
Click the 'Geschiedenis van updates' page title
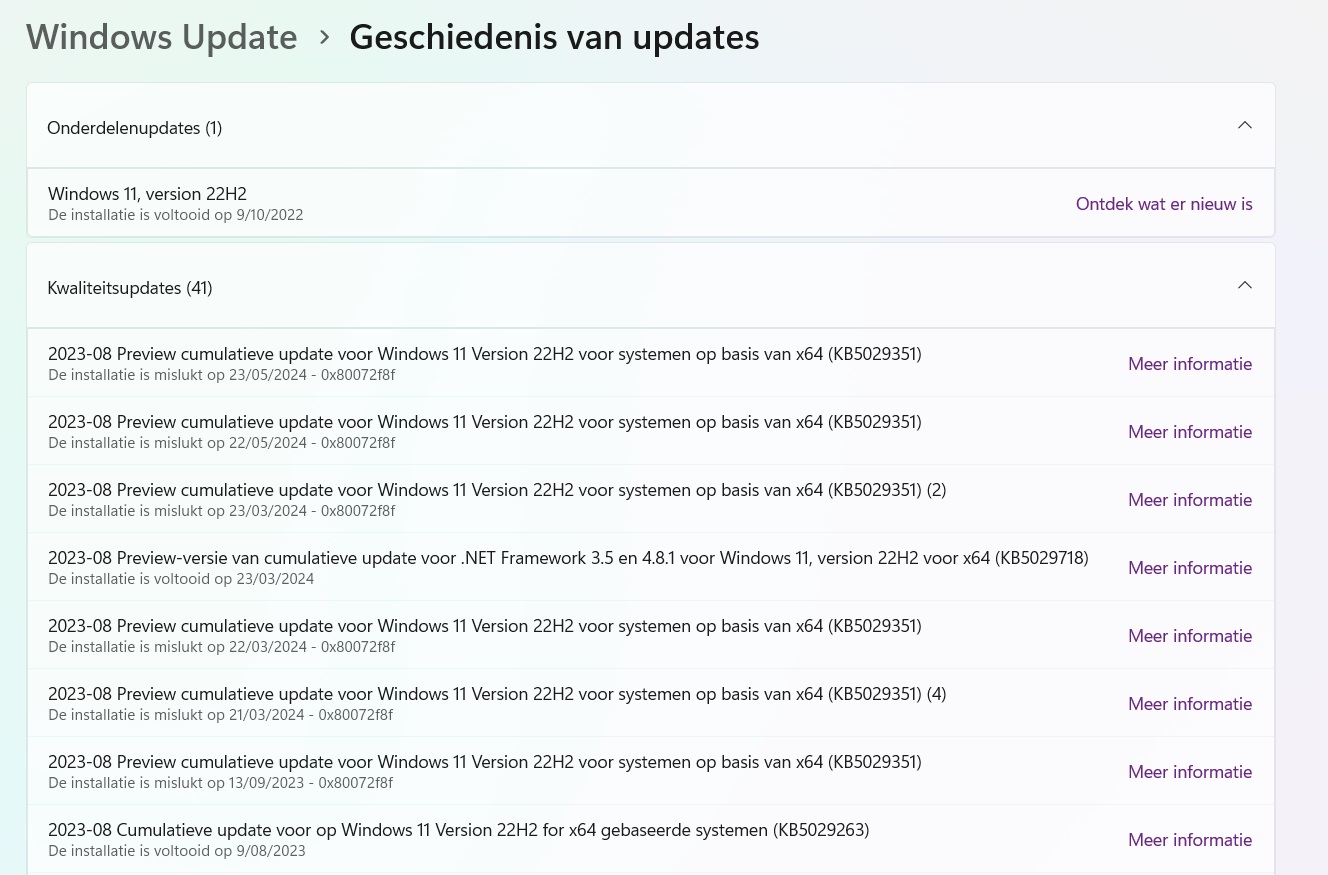click(x=554, y=37)
